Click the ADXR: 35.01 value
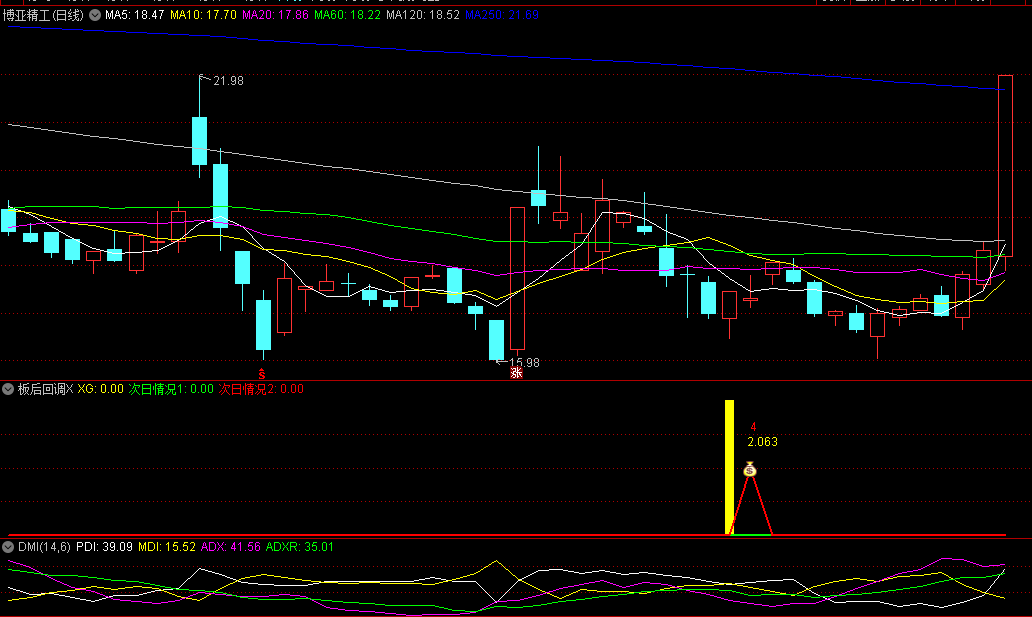The width and height of the screenshot is (1032, 617). [x=299, y=547]
